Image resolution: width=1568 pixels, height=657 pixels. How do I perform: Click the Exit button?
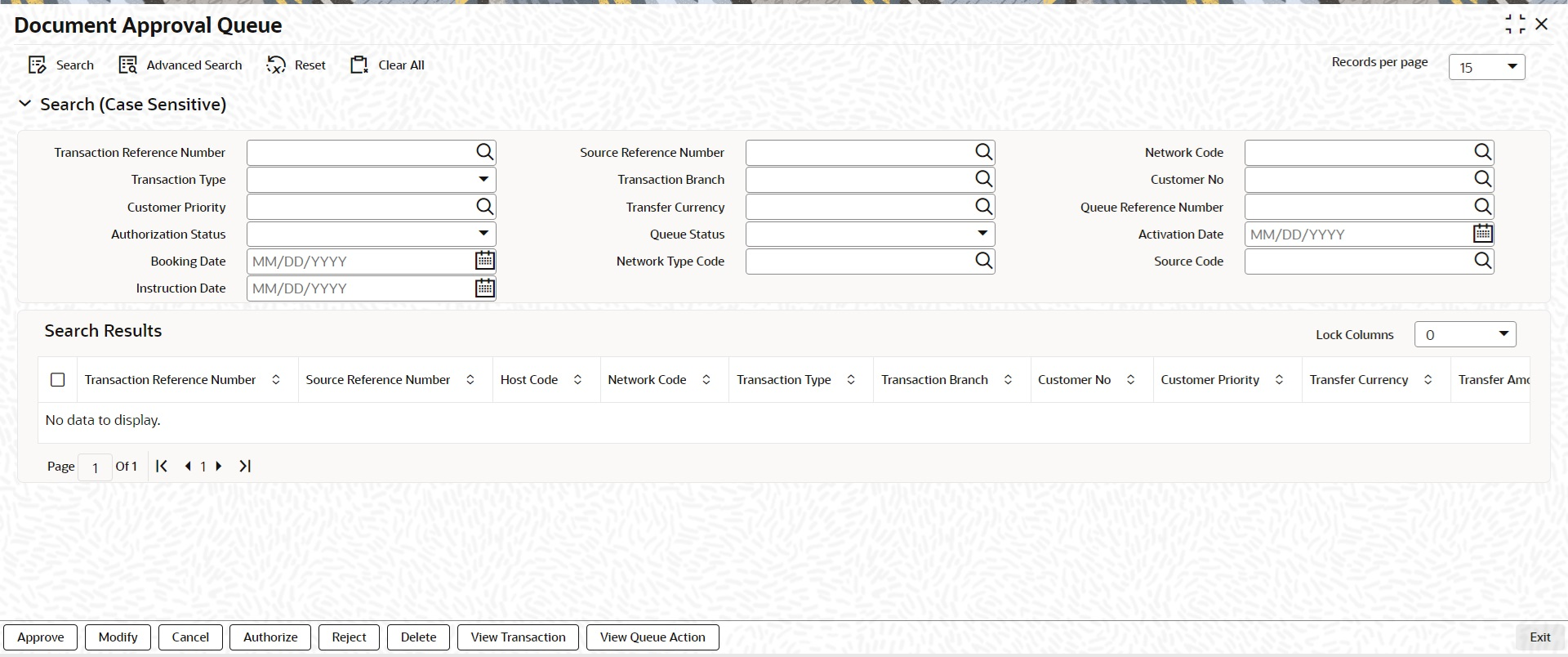[1539, 637]
